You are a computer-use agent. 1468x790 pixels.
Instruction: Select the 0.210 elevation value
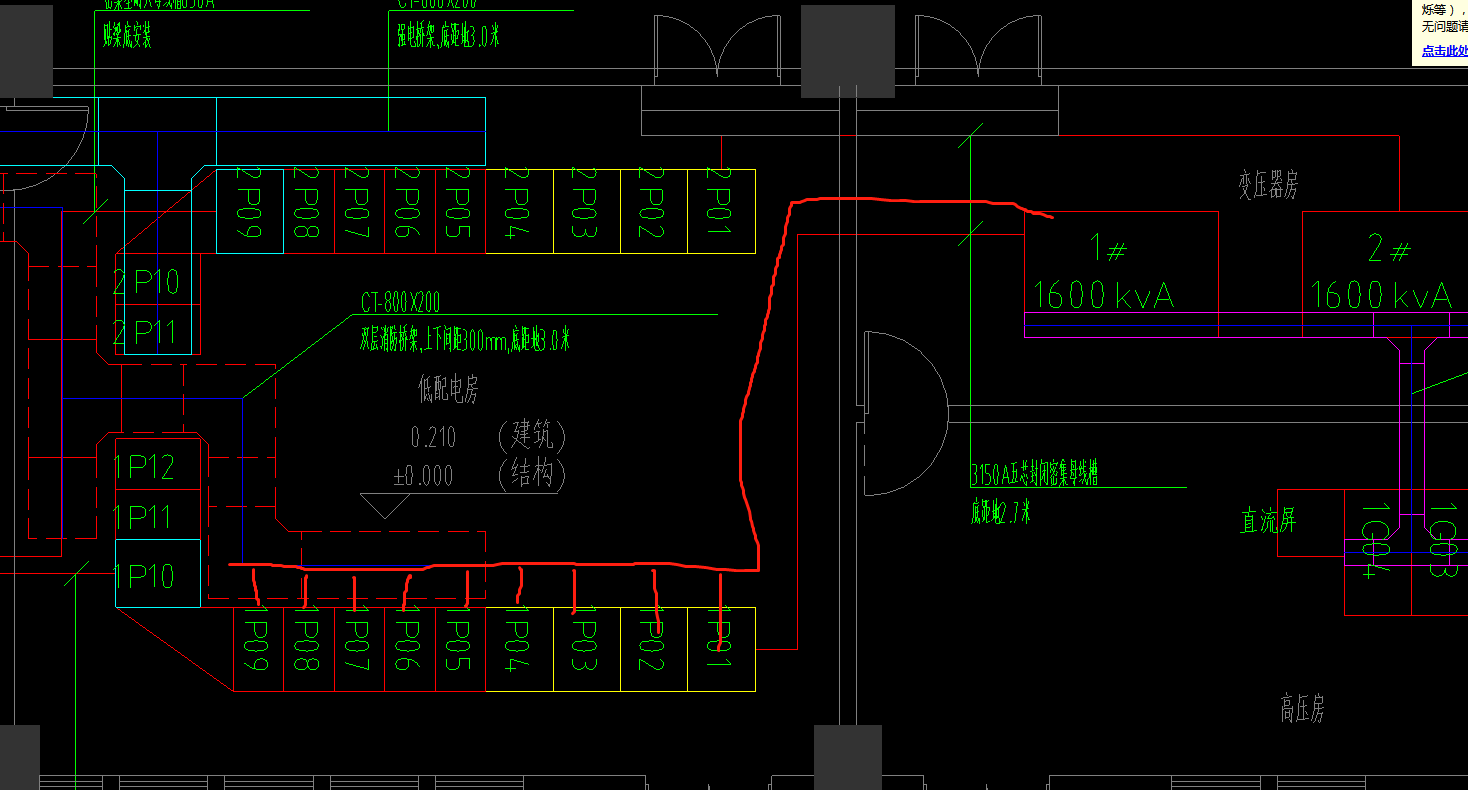tap(433, 437)
